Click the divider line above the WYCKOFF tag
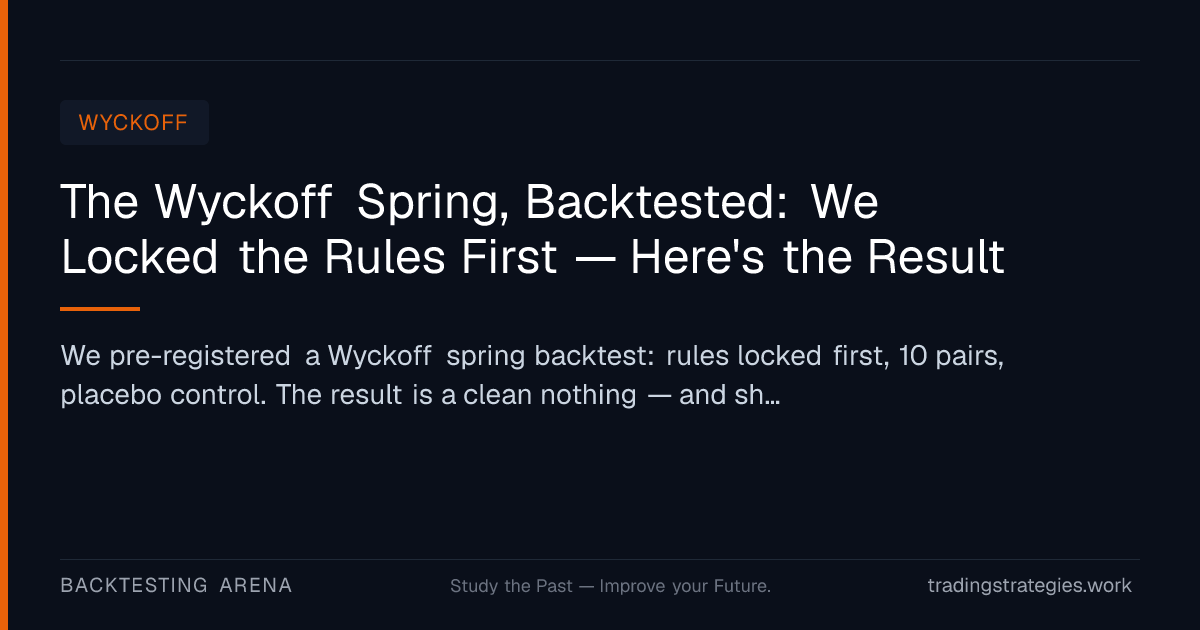This screenshot has height=630, width=1200. 600,60
